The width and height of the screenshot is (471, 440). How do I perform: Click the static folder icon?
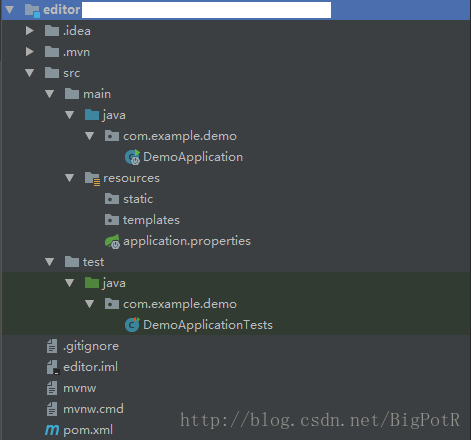(112, 199)
